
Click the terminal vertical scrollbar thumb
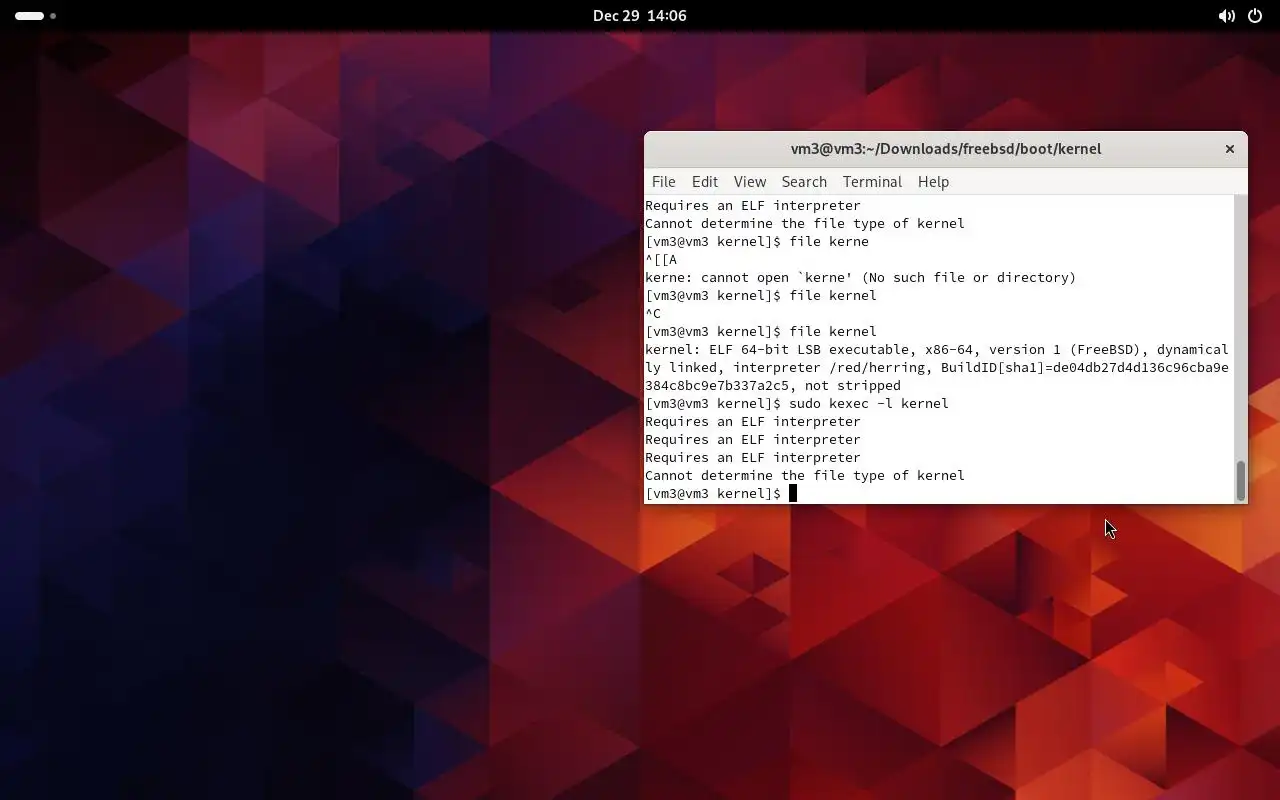1241,480
